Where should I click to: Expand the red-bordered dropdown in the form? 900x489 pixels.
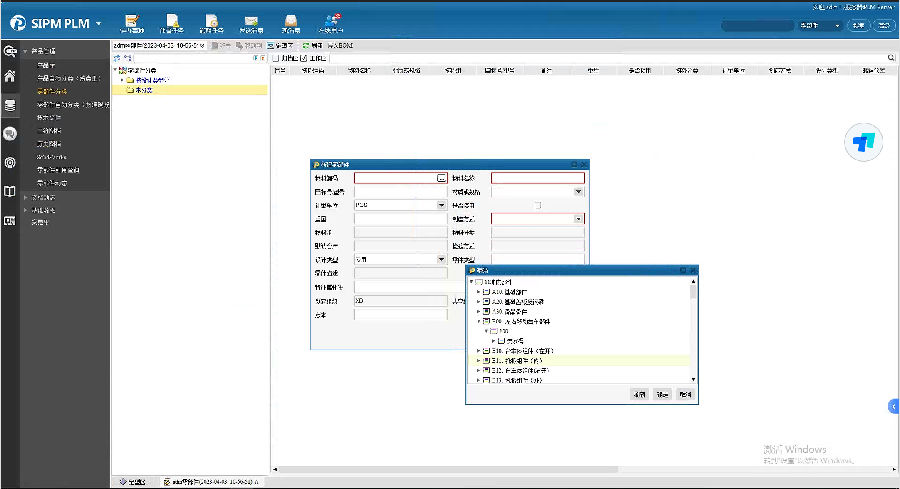coord(578,218)
